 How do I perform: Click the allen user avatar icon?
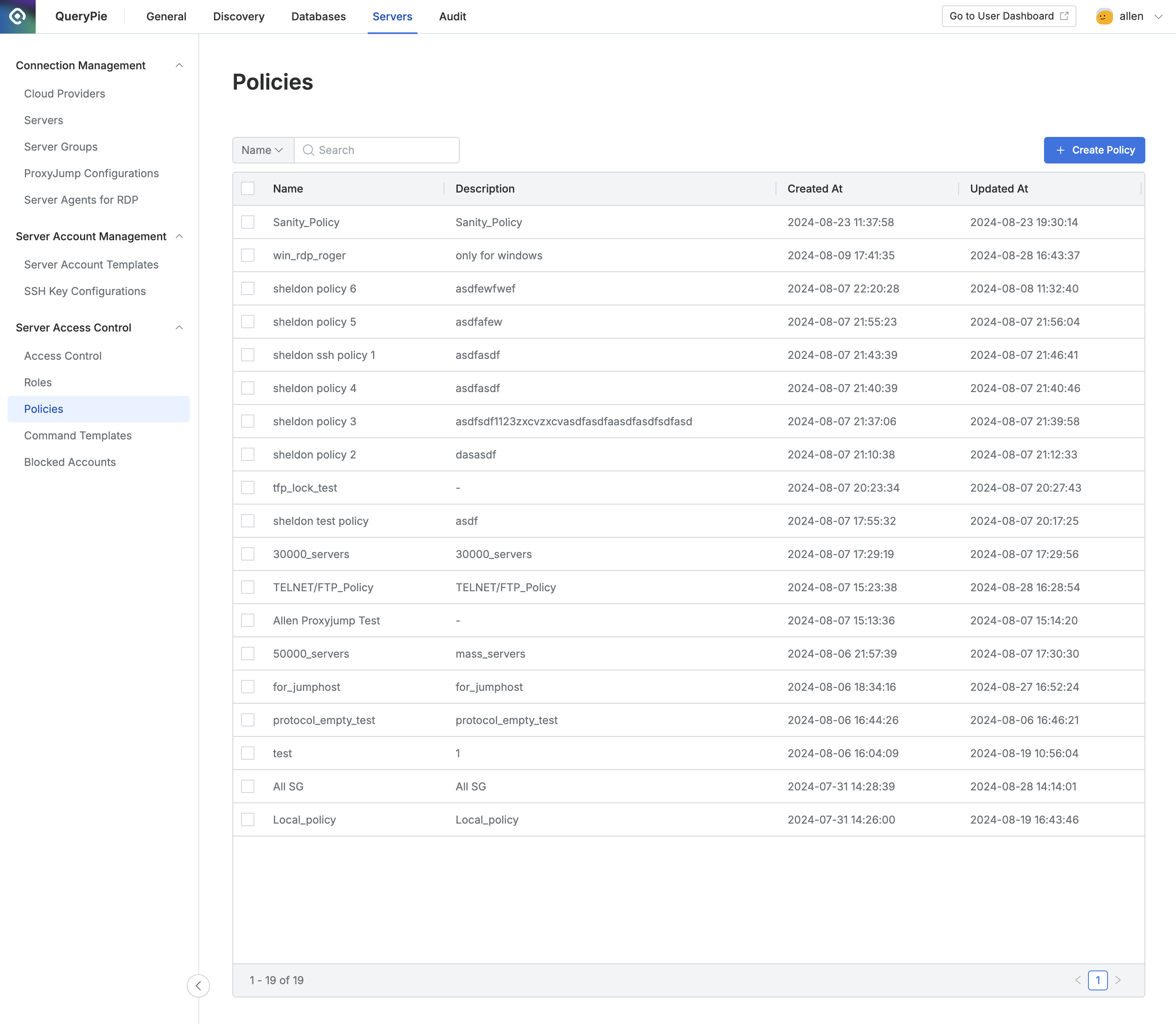[1104, 17]
